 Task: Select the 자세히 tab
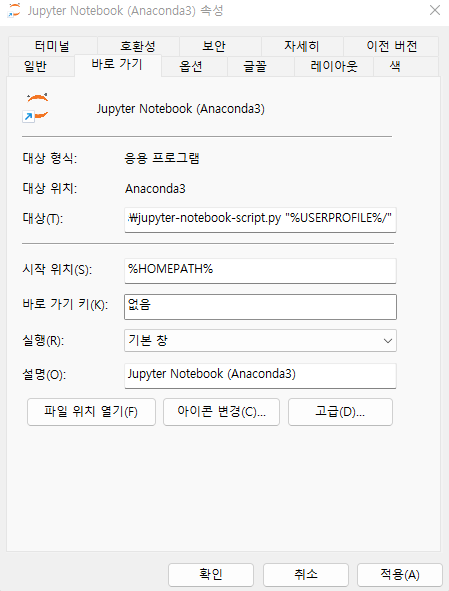pyautogui.click(x=302, y=46)
